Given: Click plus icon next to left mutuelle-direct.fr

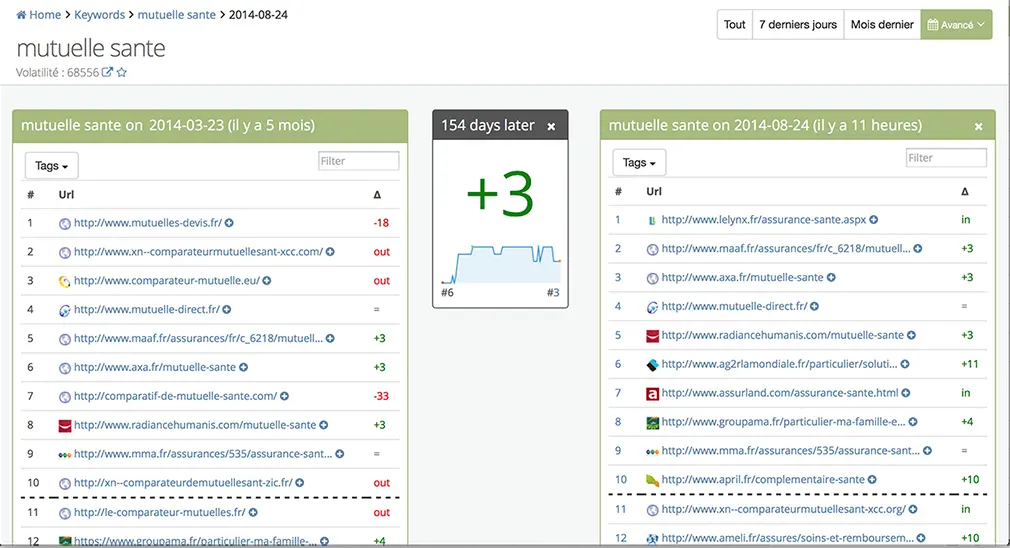Looking at the screenshot, I should [x=227, y=310].
